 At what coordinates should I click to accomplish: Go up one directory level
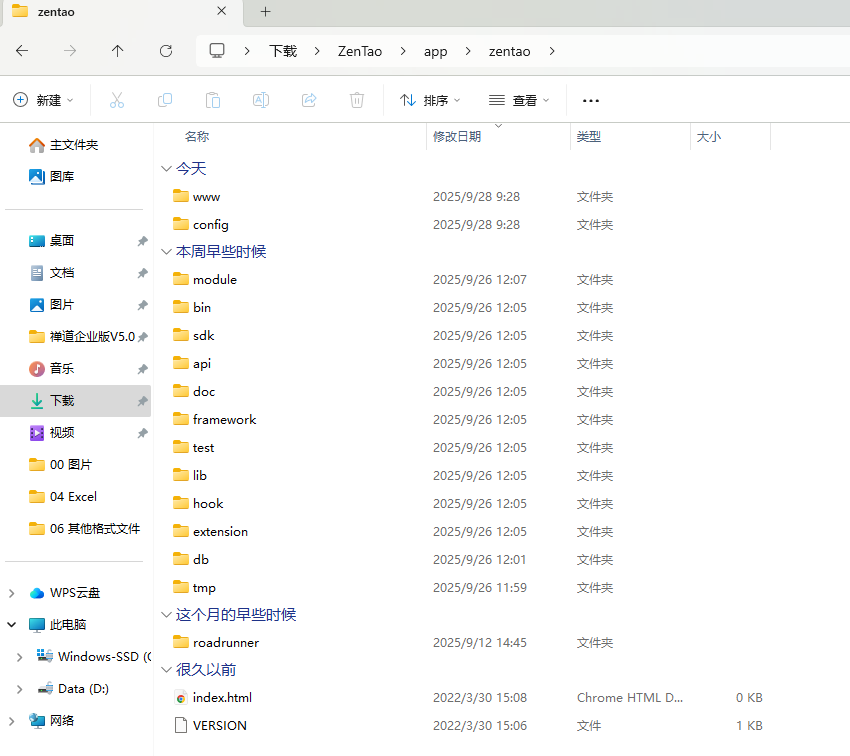point(118,51)
